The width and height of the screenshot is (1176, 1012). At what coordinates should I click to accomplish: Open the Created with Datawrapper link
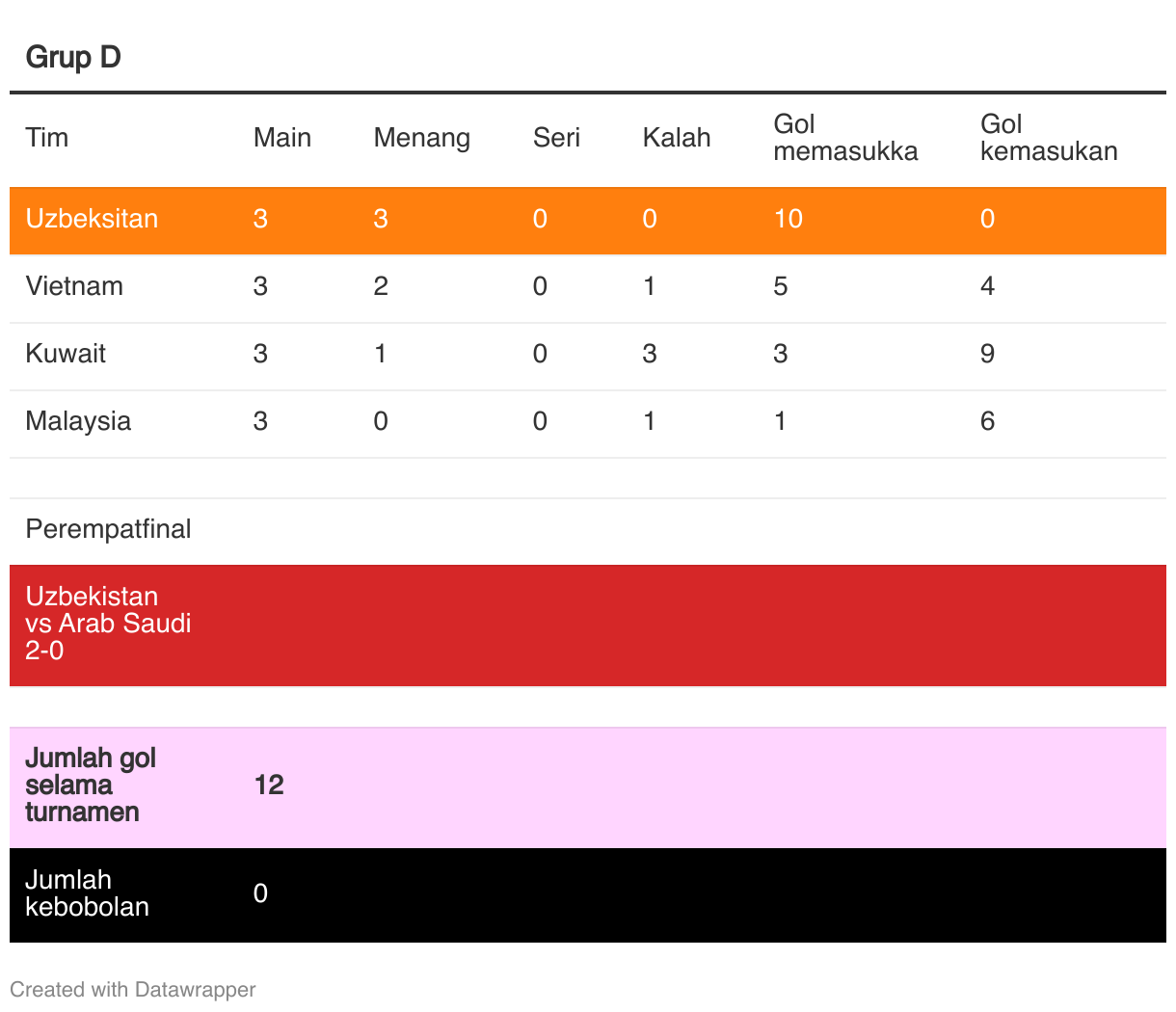pos(133,990)
